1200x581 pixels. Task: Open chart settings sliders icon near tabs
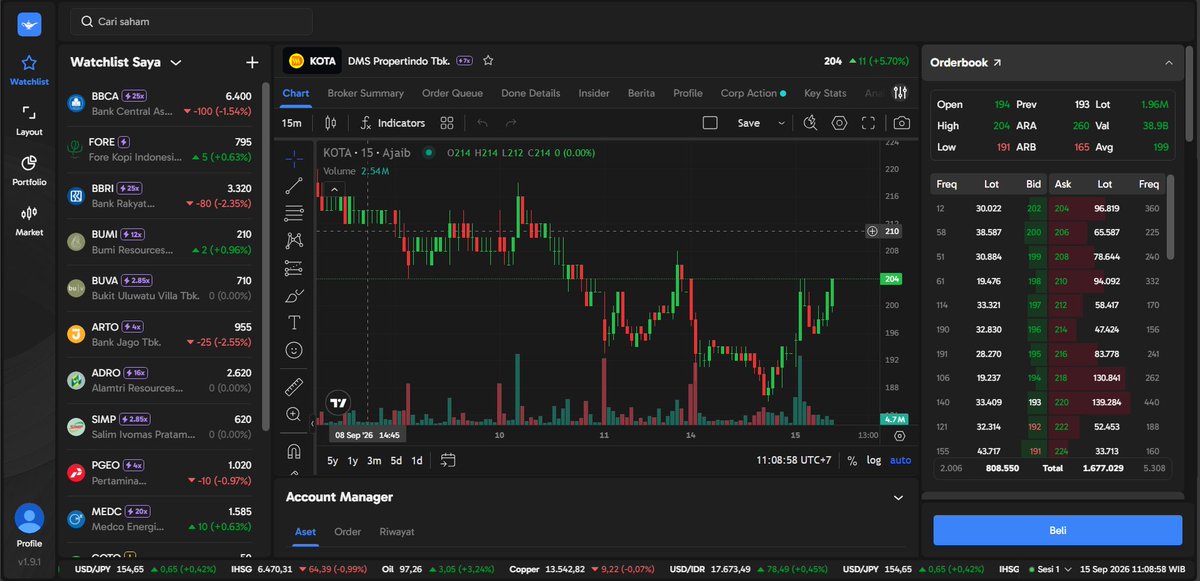tap(901, 93)
